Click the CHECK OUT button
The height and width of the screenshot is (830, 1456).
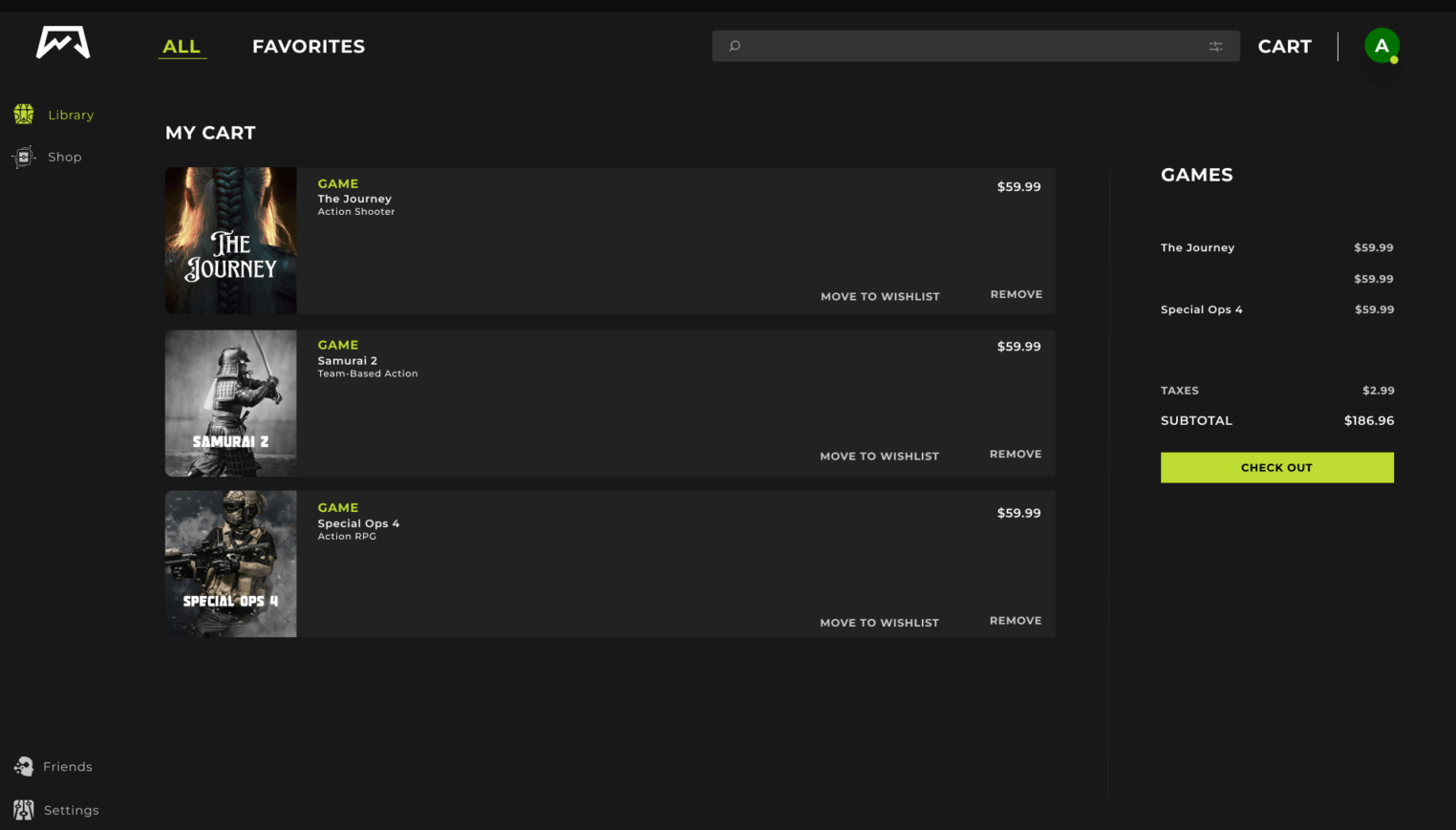[x=1276, y=468]
